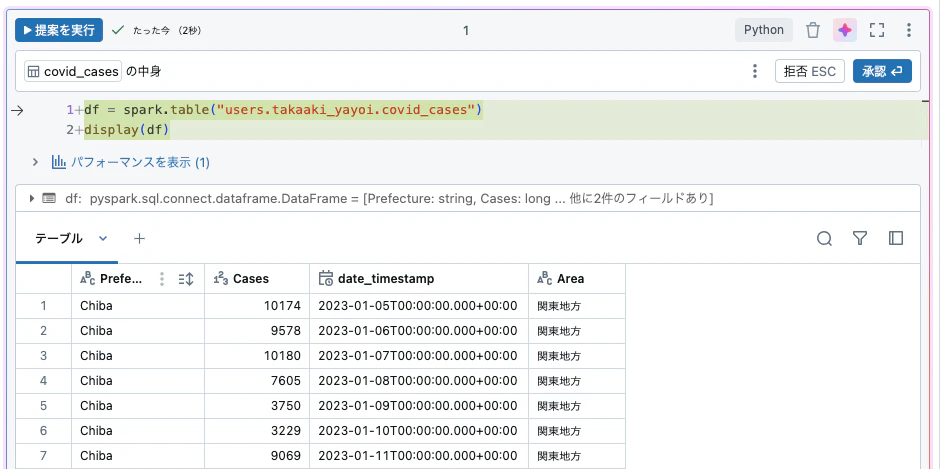Viewport: 947px width, 469px height.
Task: Delete the cell with the trash icon
Action: (813, 30)
